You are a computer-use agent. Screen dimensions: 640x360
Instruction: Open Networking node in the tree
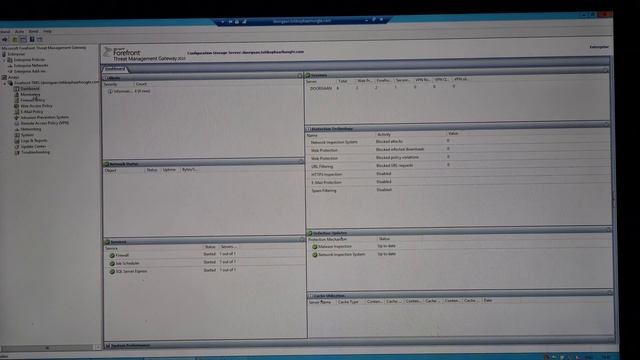click(x=31, y=129)
